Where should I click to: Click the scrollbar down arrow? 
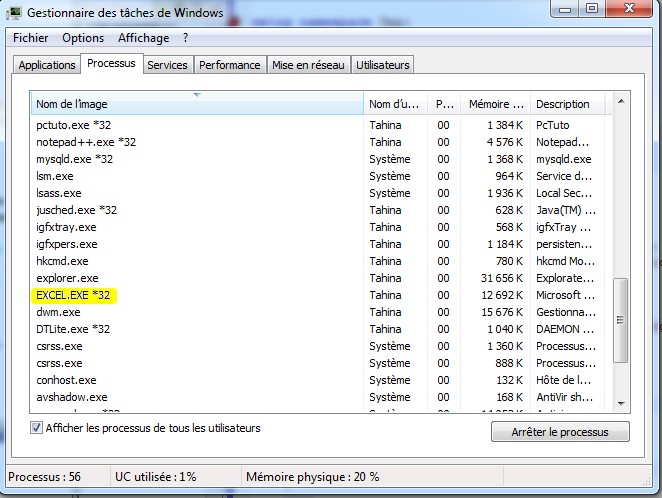(621, 402)
